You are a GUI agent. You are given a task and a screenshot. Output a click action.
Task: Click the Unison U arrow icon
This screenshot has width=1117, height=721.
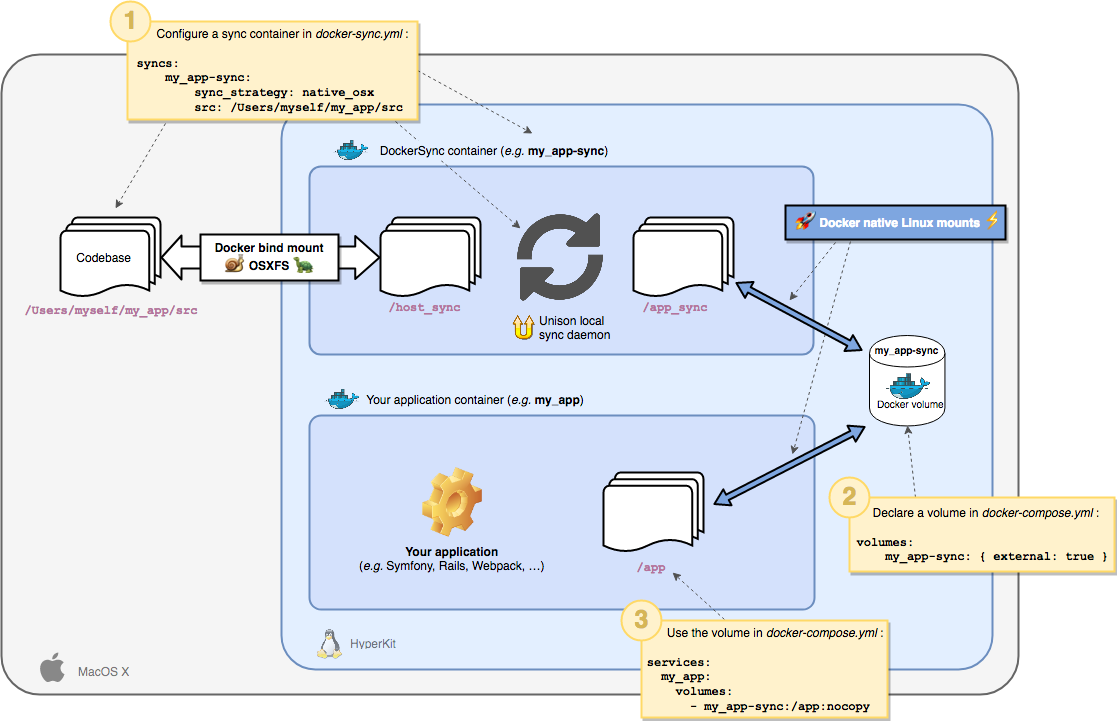pos(524,327)
